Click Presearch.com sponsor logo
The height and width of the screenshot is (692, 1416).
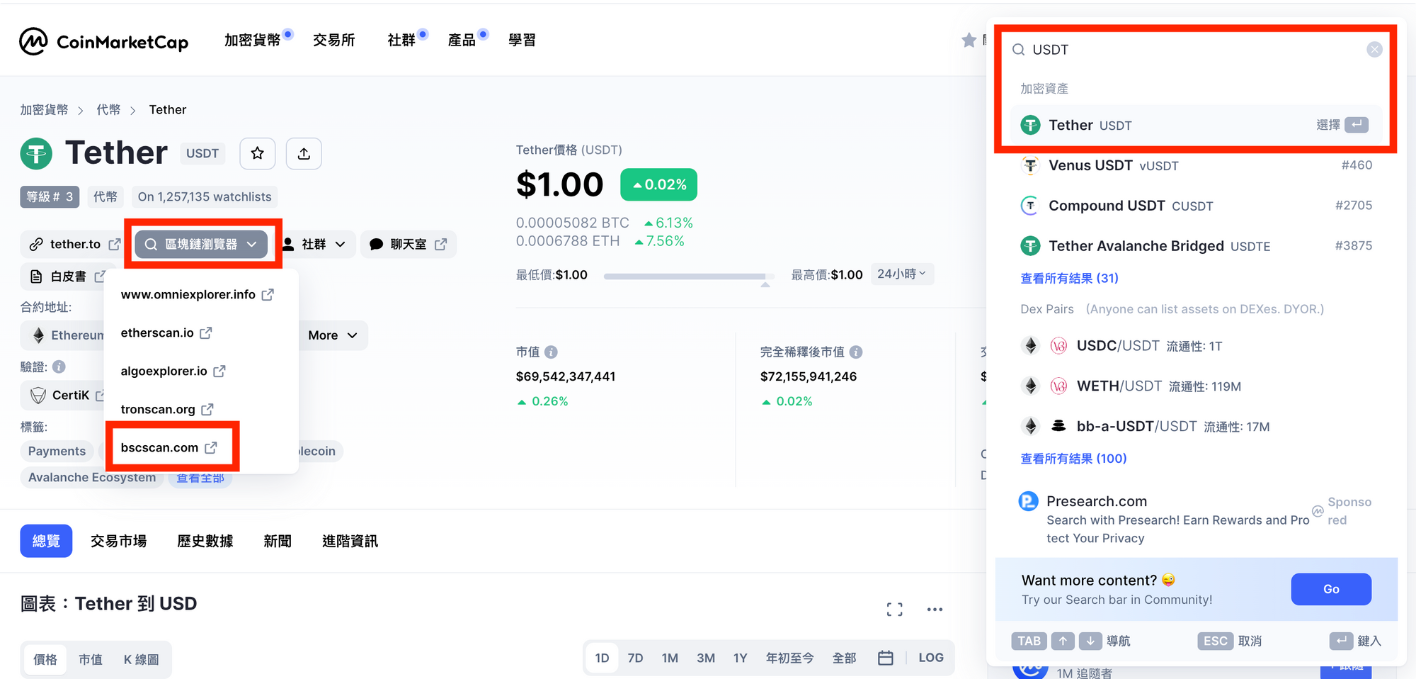pos(1029,501)
